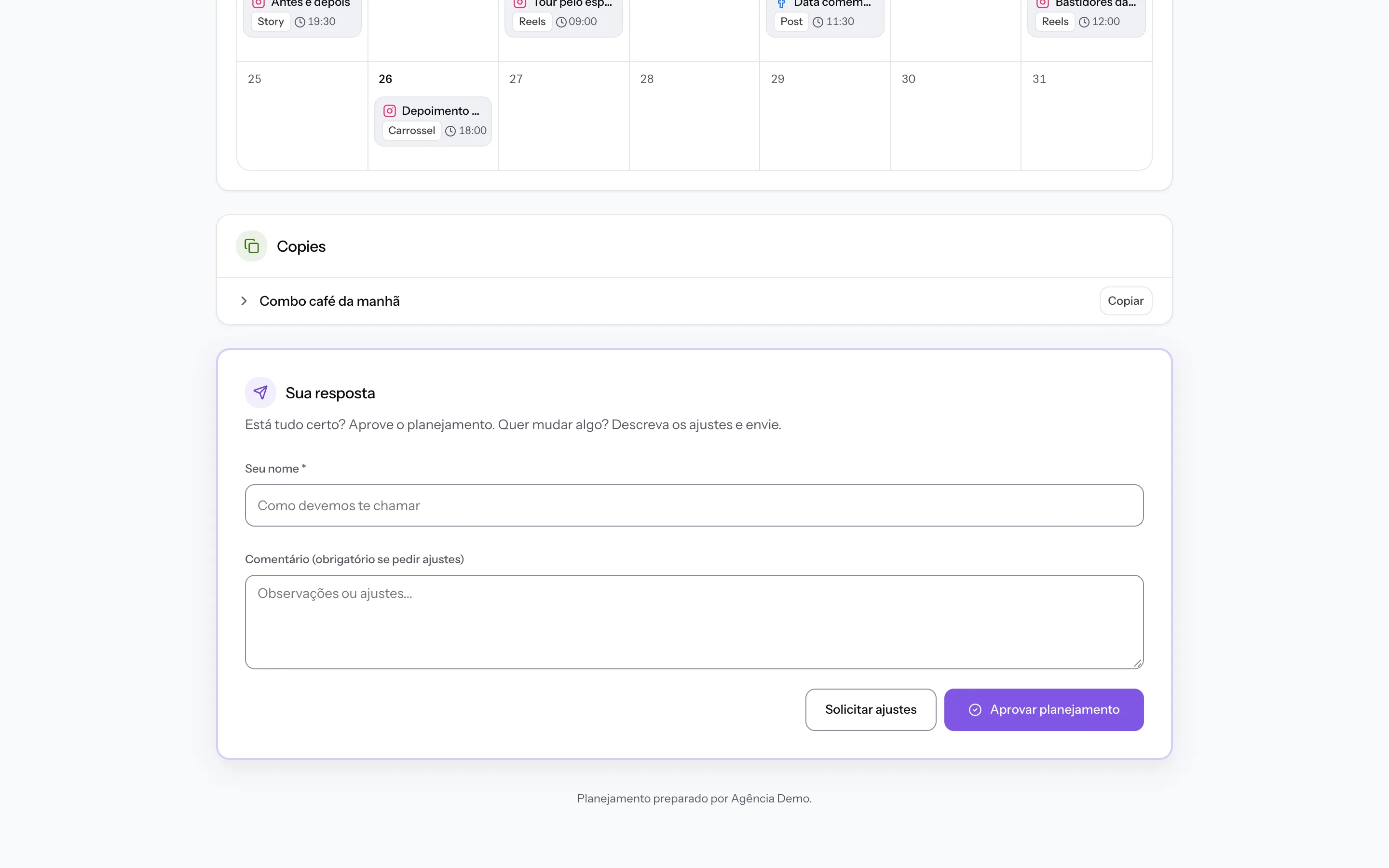Viewport: 1389px width, 868px height.
Task: Click the paper plane icon beside Sua resposta
Action: [x=260, y=393]
